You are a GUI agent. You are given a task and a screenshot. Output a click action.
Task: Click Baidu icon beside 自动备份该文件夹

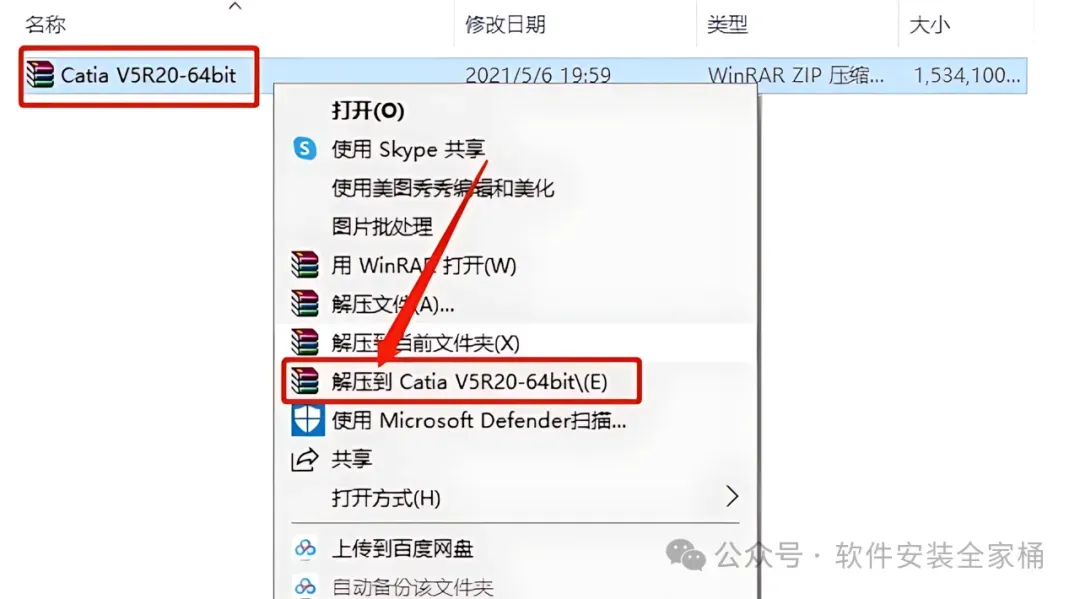tap(305, 587)
